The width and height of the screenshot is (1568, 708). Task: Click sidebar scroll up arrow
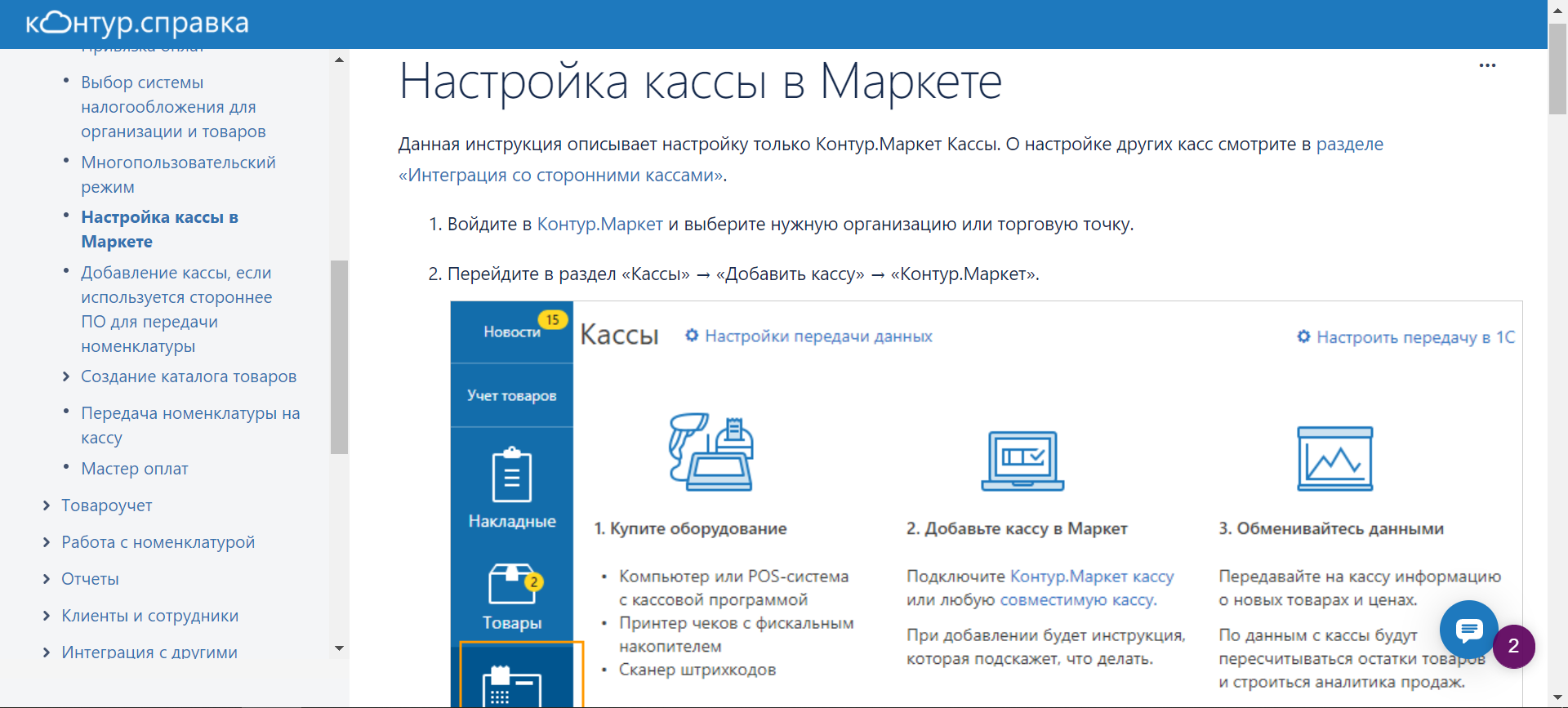click(x=339, y=60)
